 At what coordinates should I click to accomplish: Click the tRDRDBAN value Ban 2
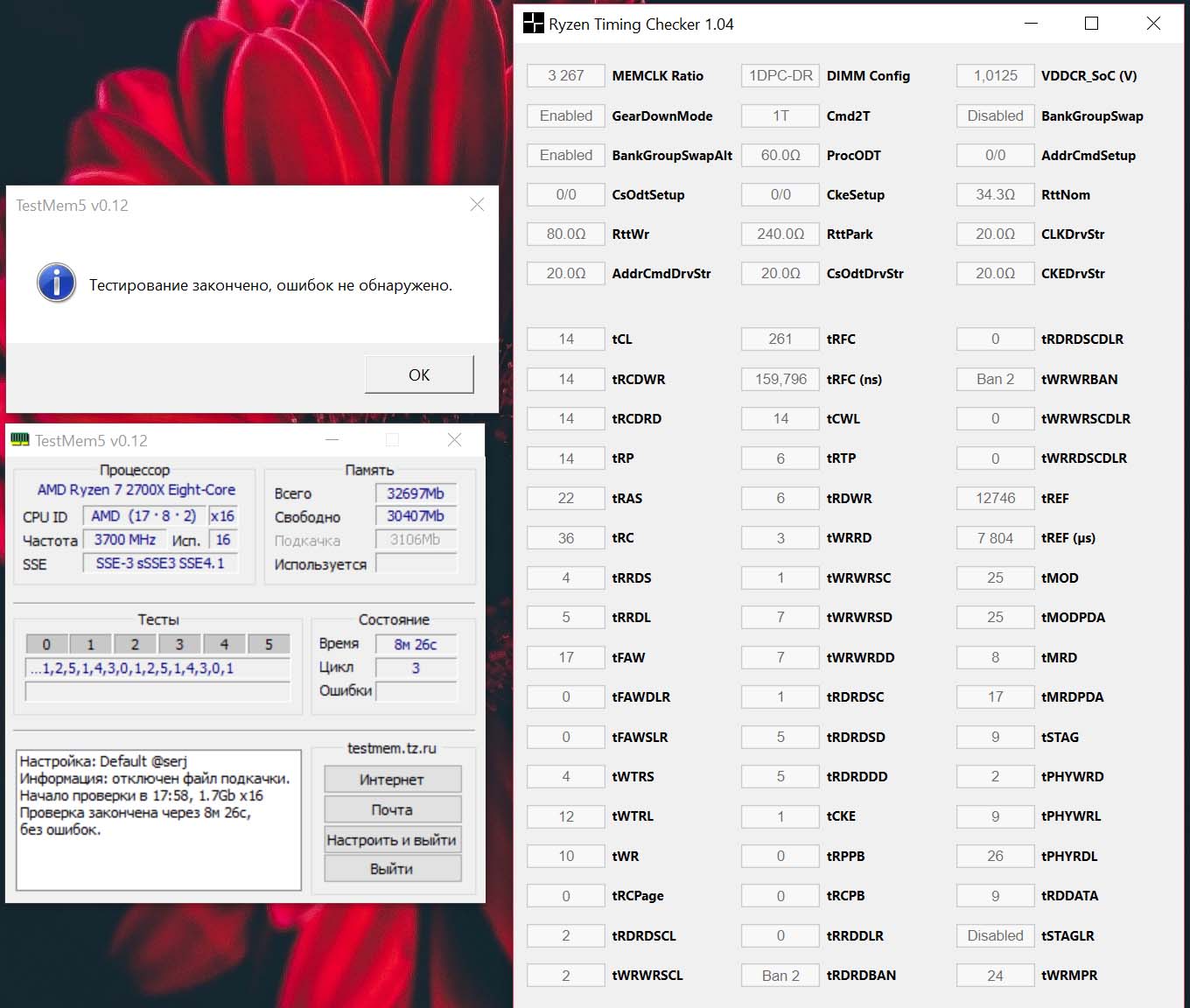click(x=780, y=975)
